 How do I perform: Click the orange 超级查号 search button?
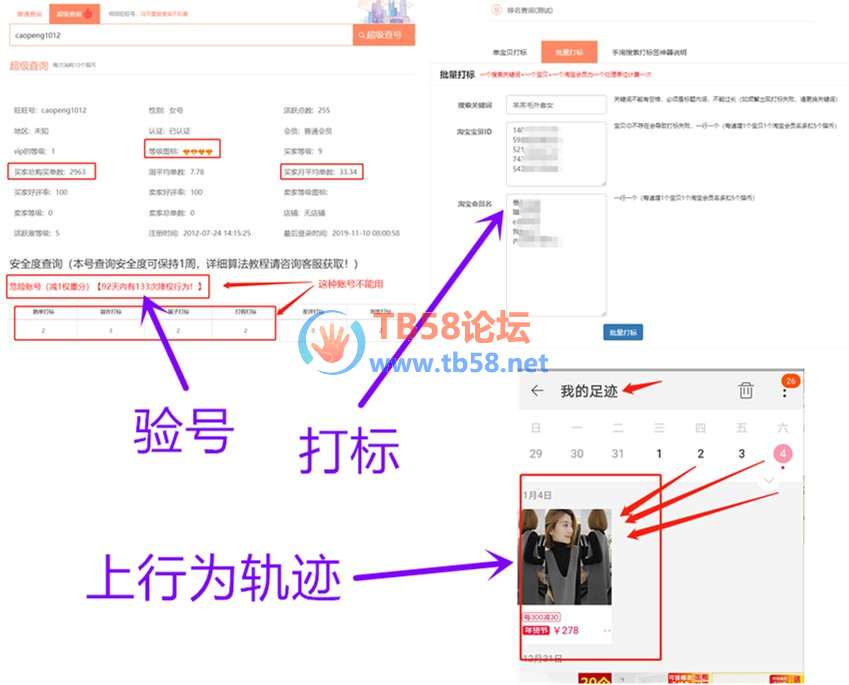[x=383, y=35]
